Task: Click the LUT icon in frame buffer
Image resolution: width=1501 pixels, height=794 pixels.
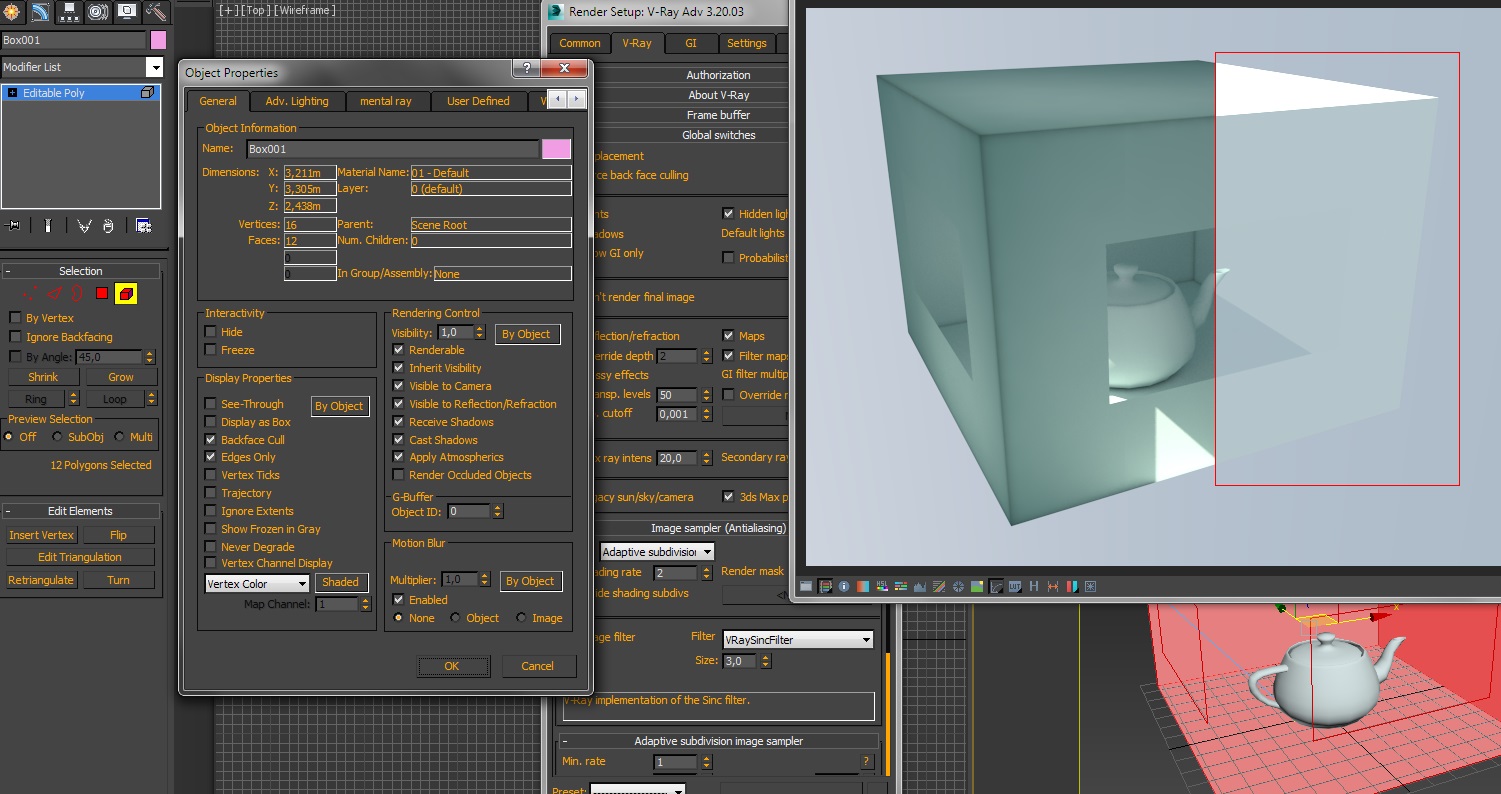Action: click(1014, 586)
